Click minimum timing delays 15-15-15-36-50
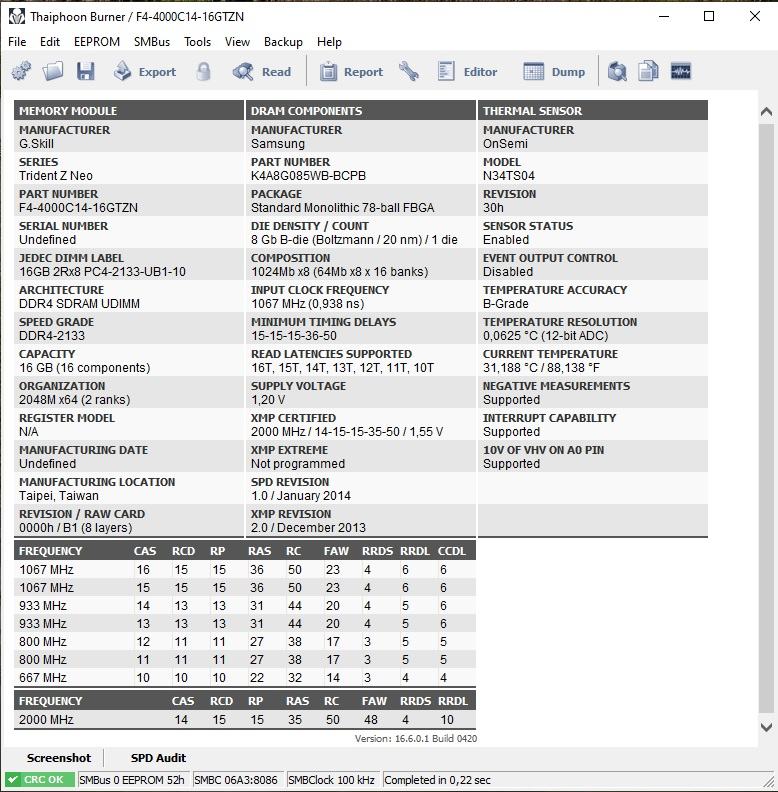This screenshot has height=792, width=778. [294, 335]
